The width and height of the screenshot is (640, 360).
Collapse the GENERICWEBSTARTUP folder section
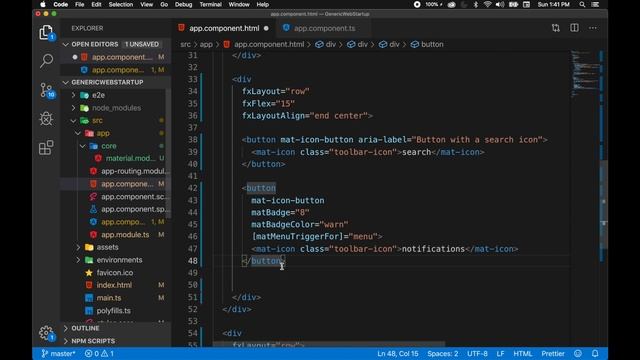(x=66, y=82)
